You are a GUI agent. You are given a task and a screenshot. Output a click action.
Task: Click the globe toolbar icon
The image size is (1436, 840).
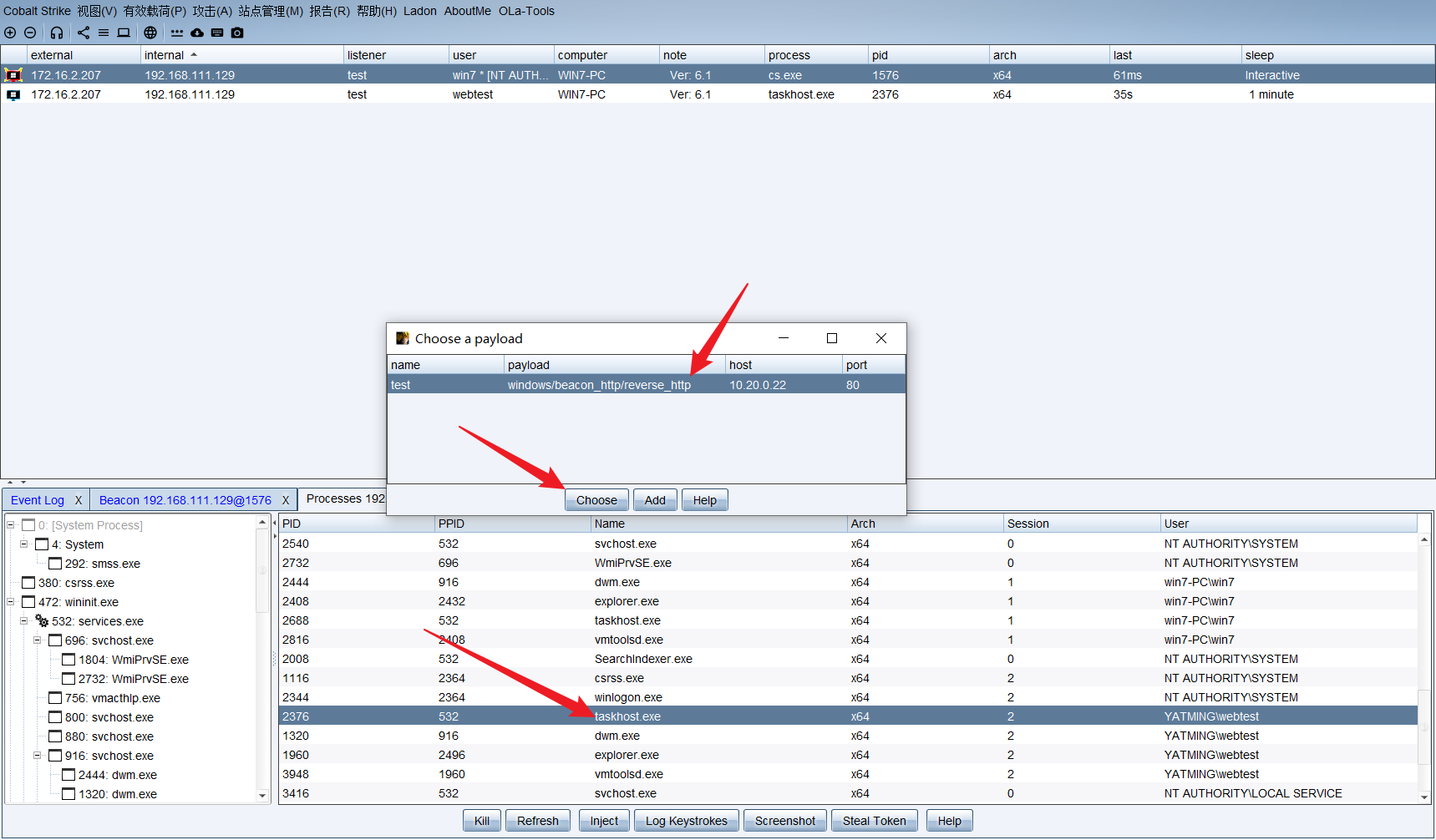(x=150, y=33)
